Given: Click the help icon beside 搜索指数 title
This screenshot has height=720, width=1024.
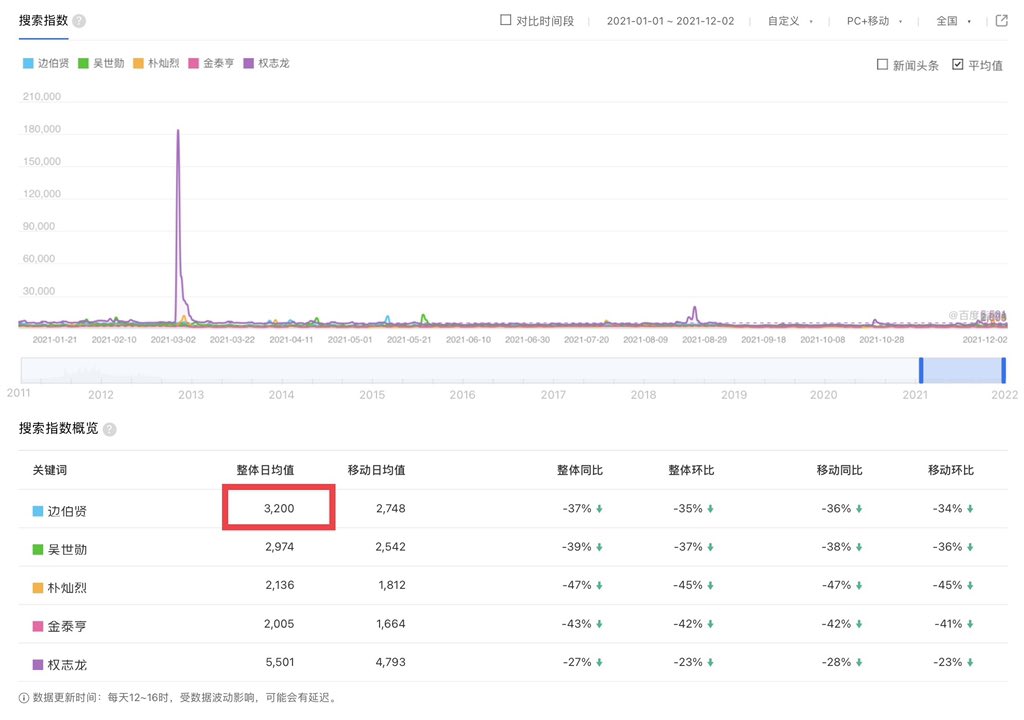Looking at the screenshot, I should [79, 21].
